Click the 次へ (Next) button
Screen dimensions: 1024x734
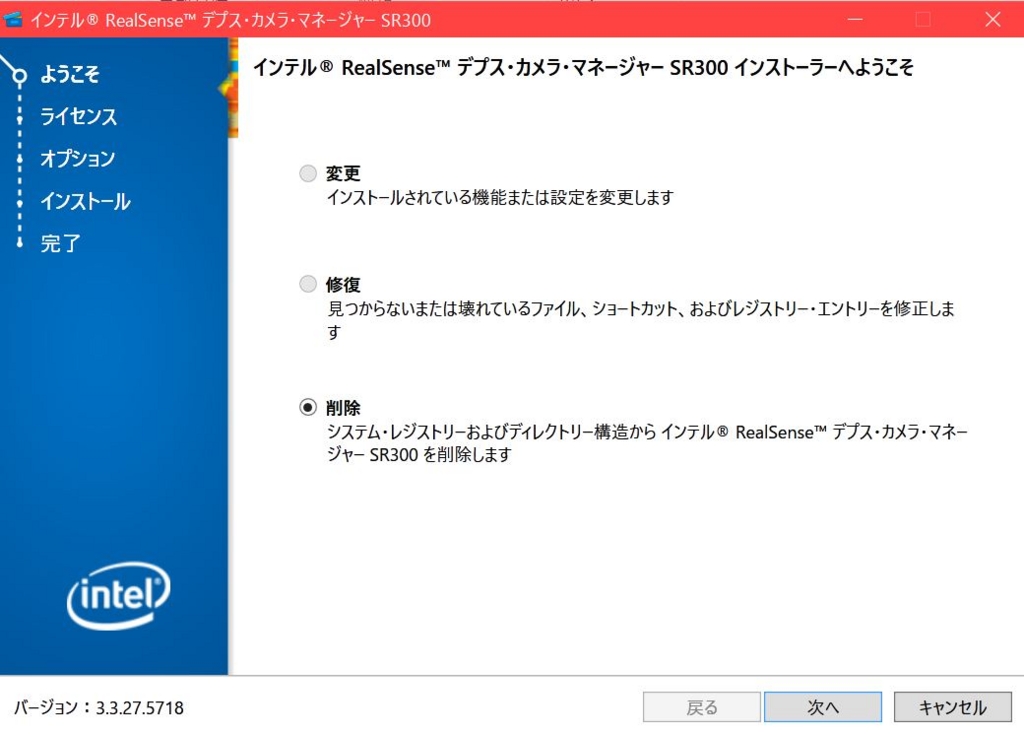[x=823, y=707]
